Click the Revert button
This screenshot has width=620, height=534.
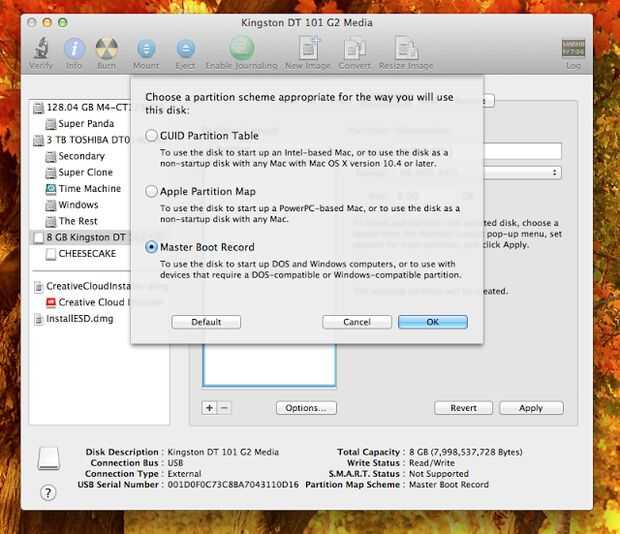point(463,408)
